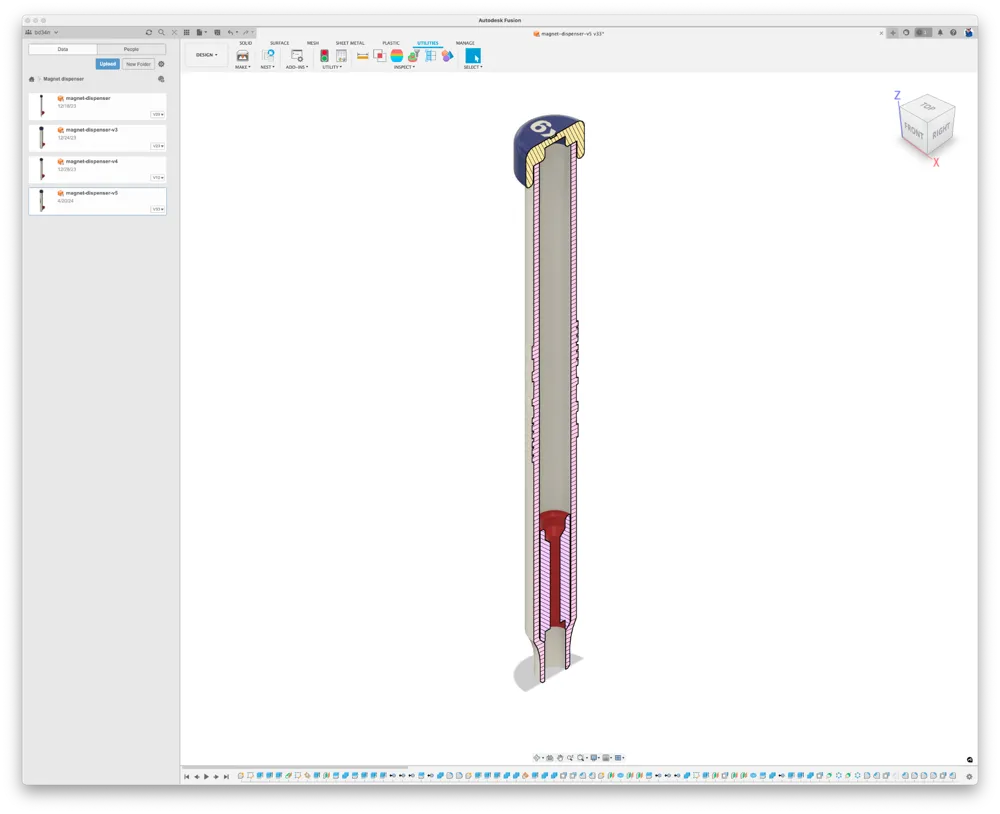Switch to the SOLID tab
The height and width of the screenshot is (814, 1000).
[246, 43]
